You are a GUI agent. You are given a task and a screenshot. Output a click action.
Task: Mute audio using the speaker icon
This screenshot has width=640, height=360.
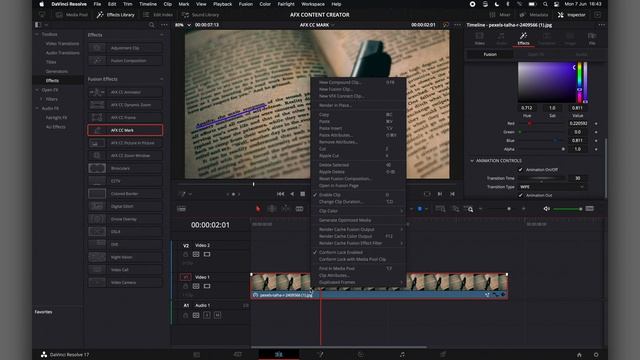[547, 209]
